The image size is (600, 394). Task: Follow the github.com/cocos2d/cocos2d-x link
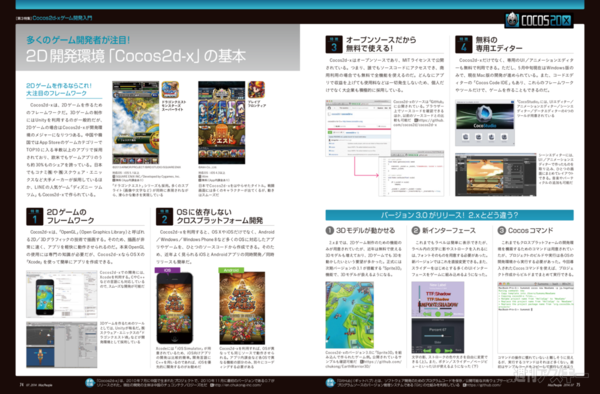point(419,122)
